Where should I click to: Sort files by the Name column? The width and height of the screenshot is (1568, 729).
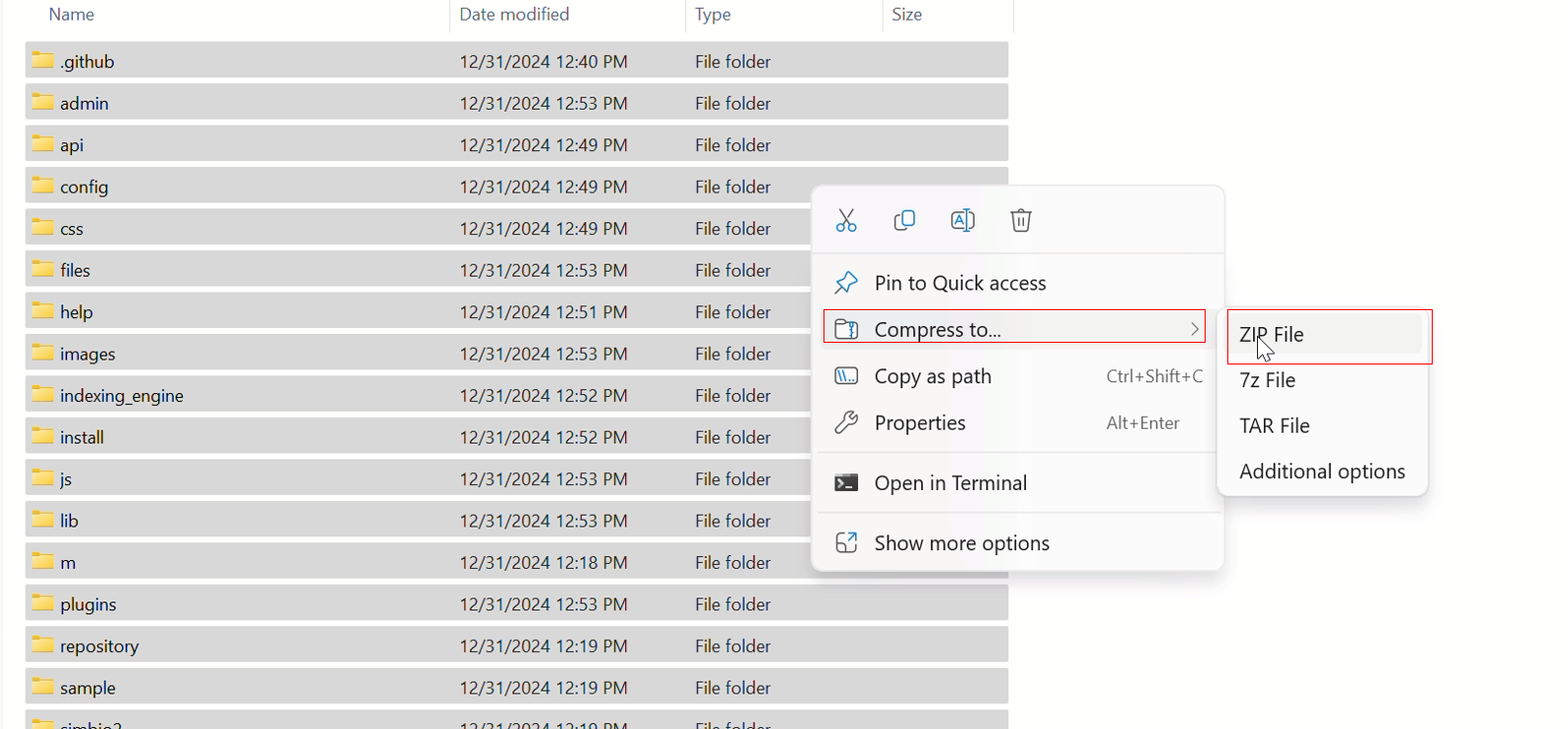pyautogui.click(x=71, y=14)
